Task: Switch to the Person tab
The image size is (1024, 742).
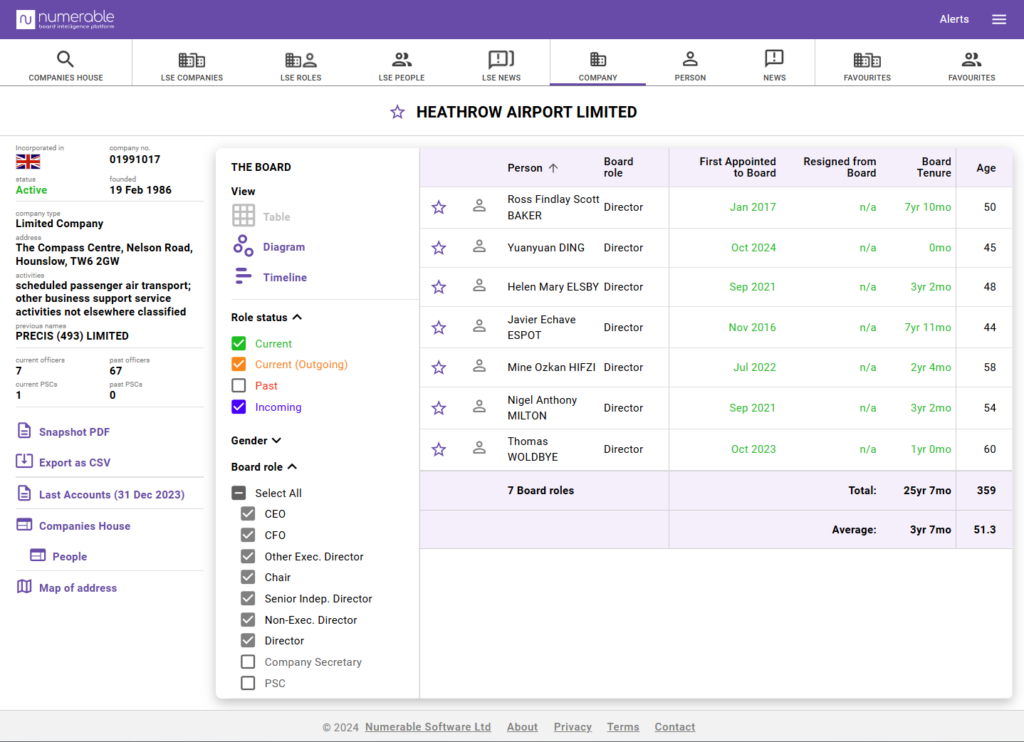Action: [690, 65]
